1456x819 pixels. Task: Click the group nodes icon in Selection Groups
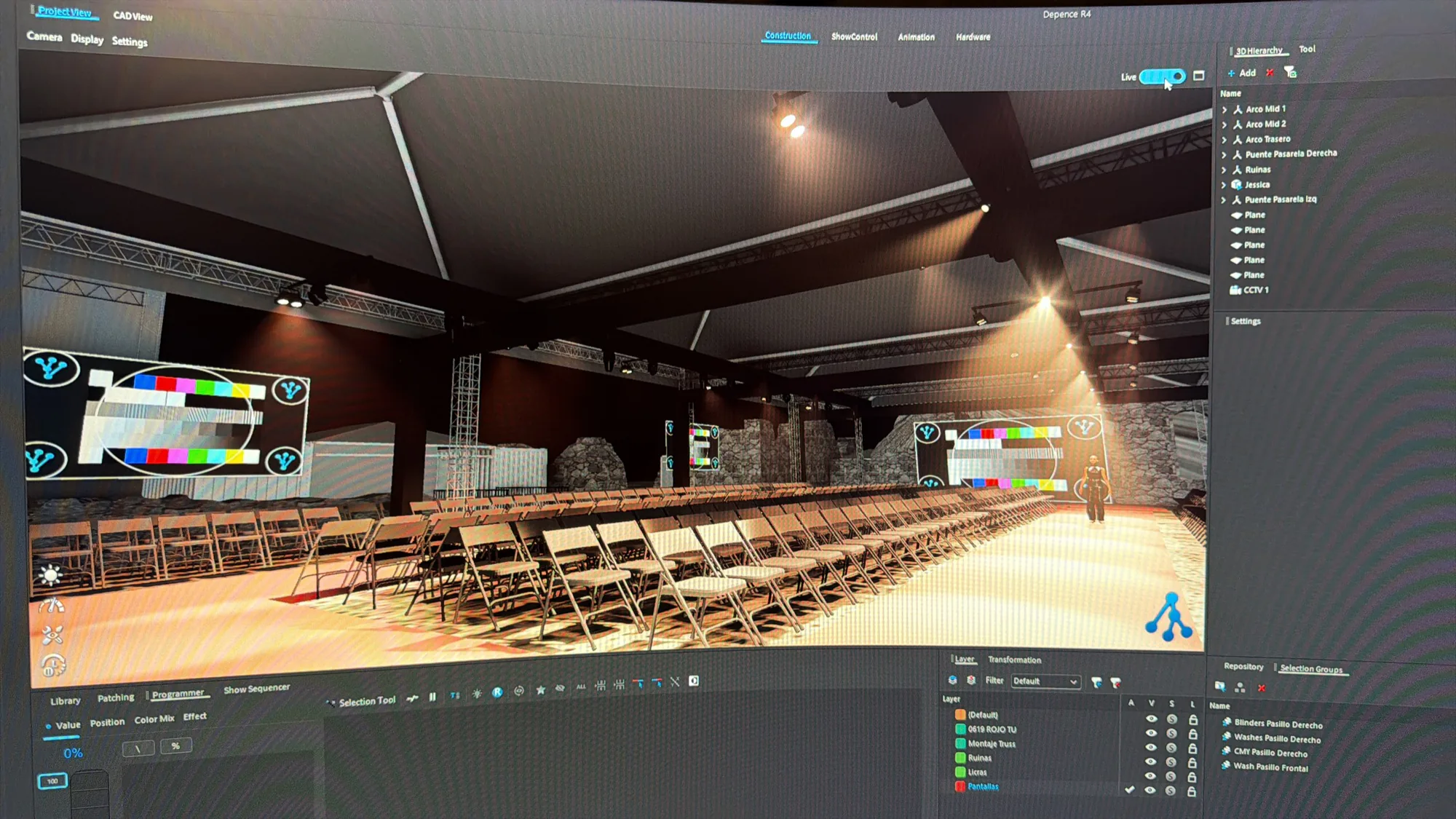[1241, 687]
